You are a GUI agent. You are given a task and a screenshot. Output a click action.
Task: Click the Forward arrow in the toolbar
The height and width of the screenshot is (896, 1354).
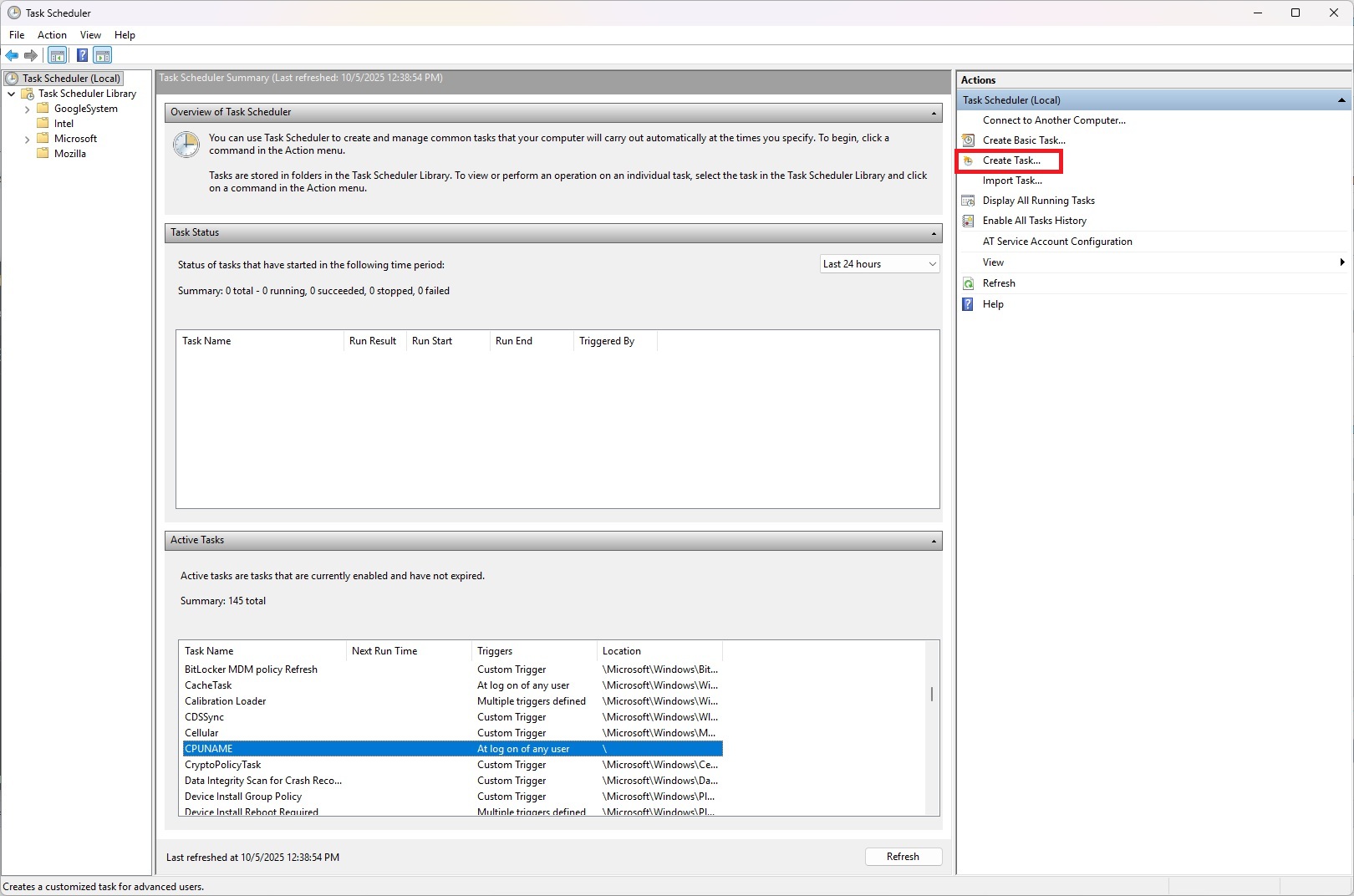click(31, 55)
